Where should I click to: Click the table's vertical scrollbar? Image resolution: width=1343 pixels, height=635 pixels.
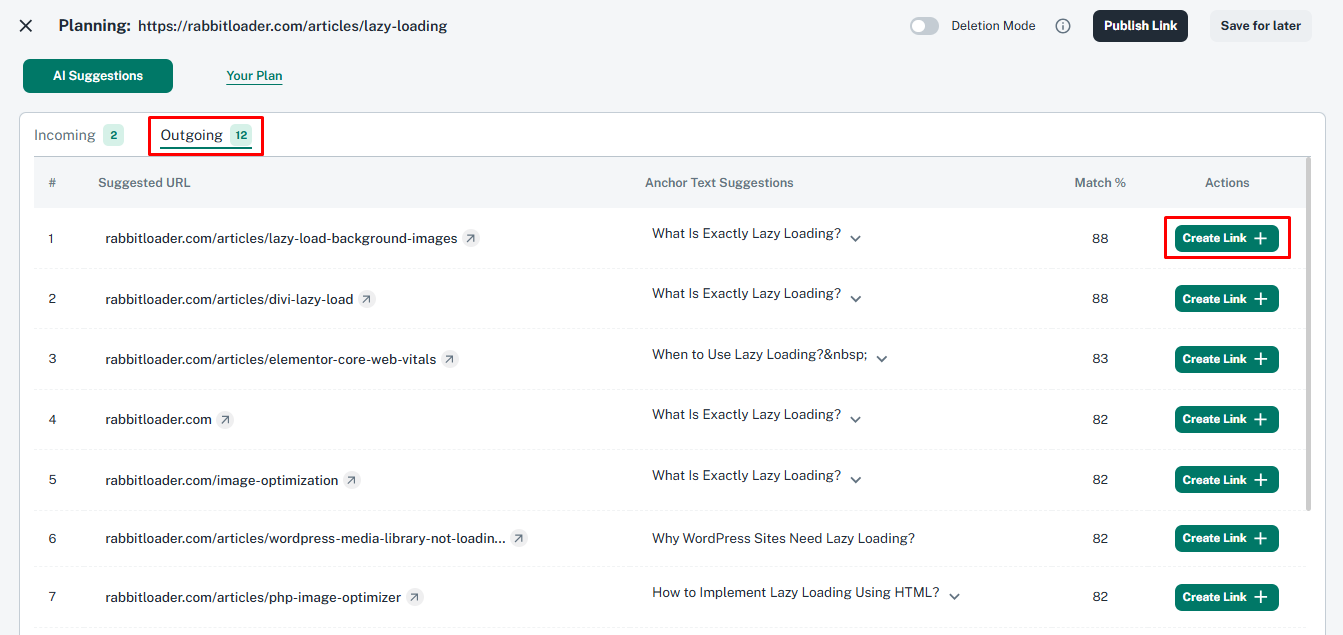click(x=1307, y=335)
